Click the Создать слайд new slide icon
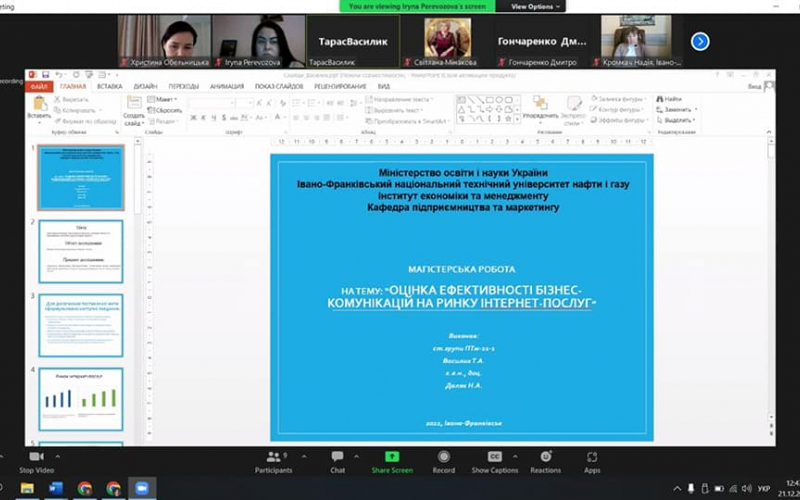This screenshot has width=800, height=500. 134,103
